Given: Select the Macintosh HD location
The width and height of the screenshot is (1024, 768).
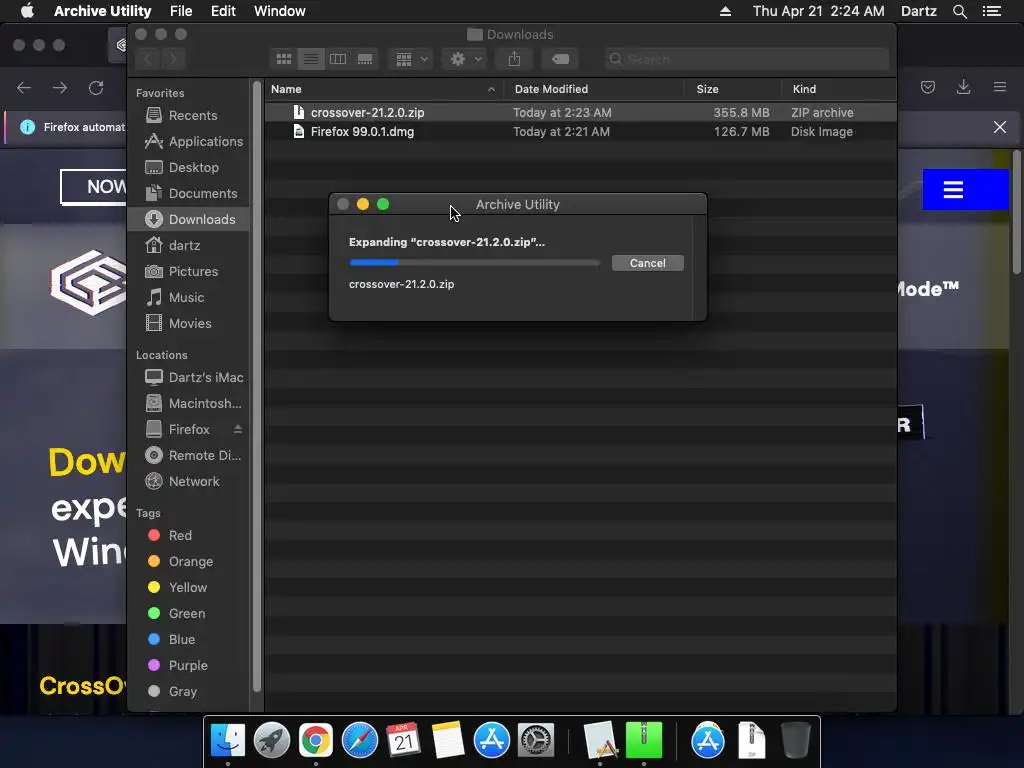Looking at the screenshot, I should tap(188, 404).
